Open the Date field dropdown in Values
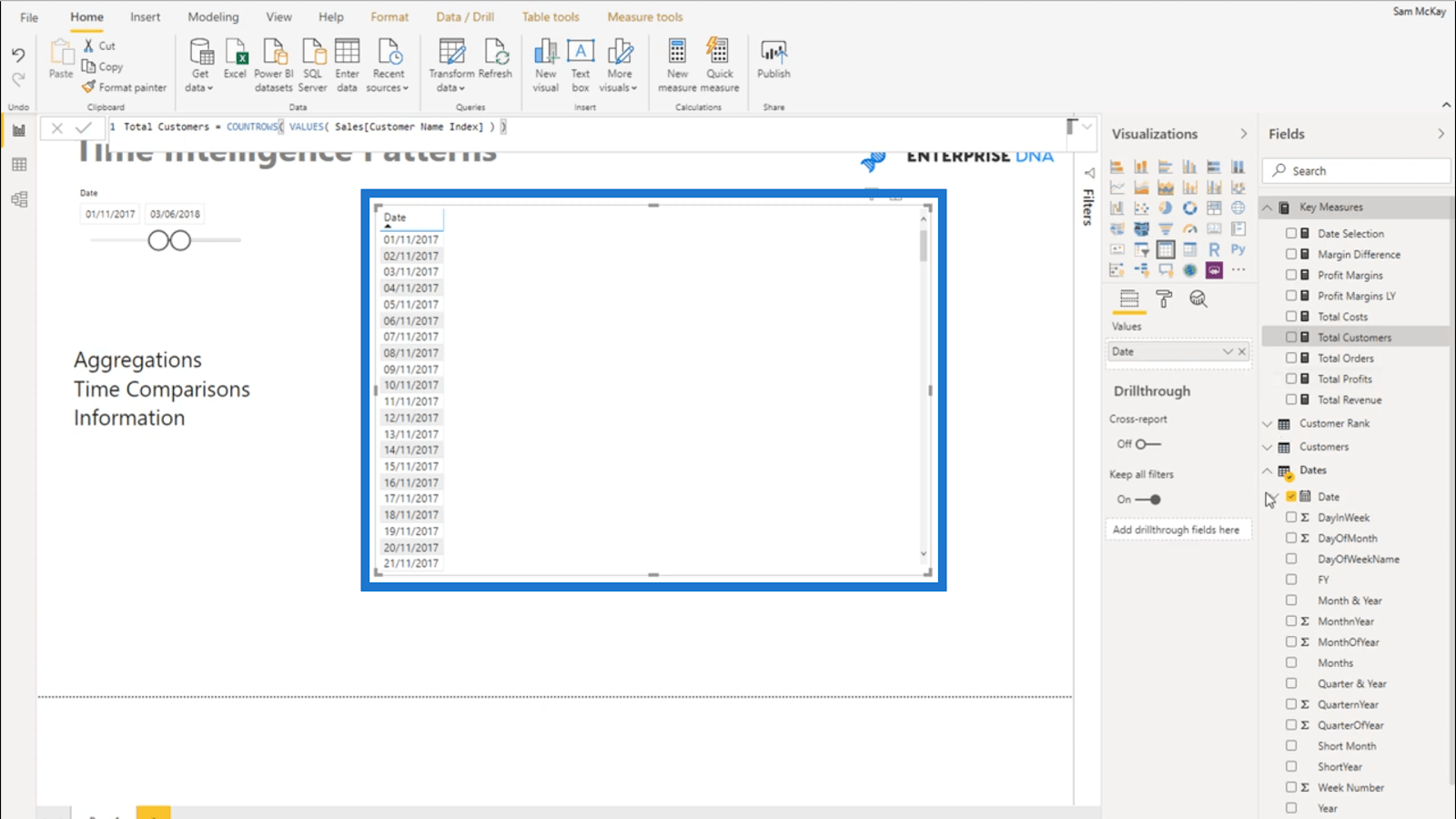The width and height of the screenshot is (1456, 819). (x=1228, y=351)
